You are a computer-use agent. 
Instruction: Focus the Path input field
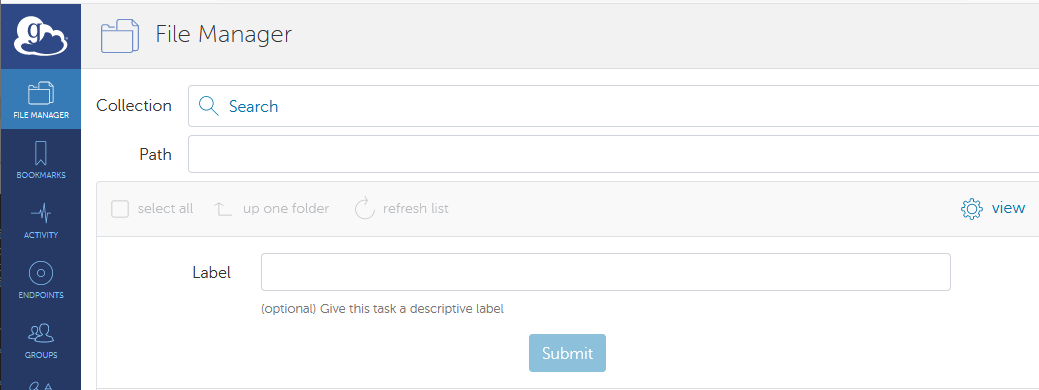coord(614,154)
